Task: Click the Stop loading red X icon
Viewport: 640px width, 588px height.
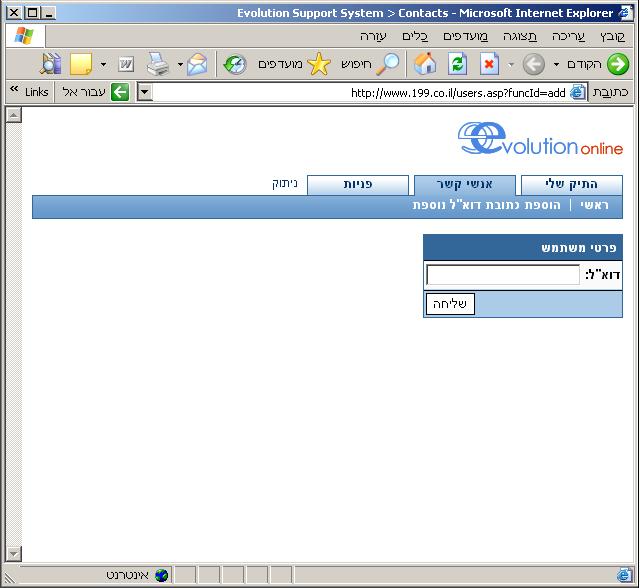Action: coord(488,64)
